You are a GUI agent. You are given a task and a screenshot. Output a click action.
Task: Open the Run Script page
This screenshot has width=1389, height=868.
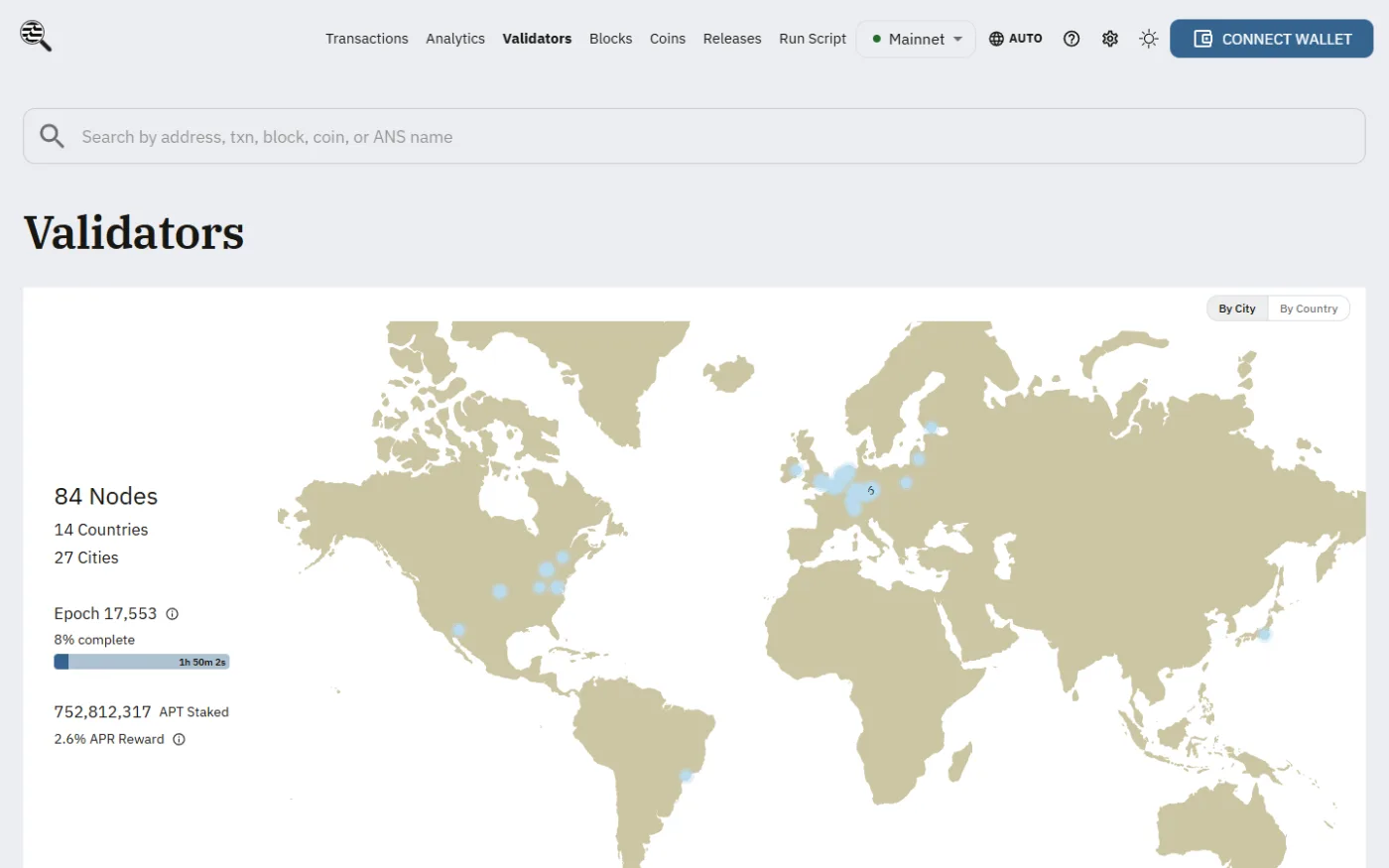click(813, 39)
